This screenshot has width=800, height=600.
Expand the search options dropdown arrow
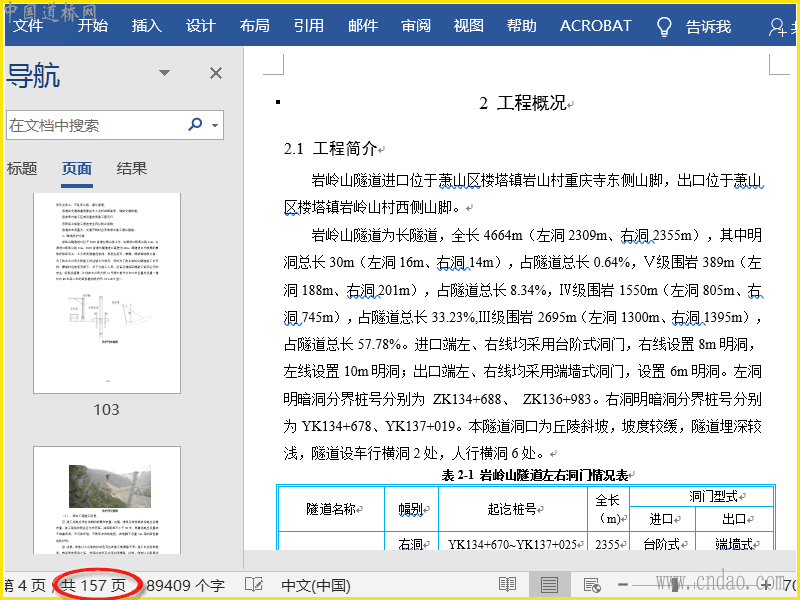click(x=215, y=126)
